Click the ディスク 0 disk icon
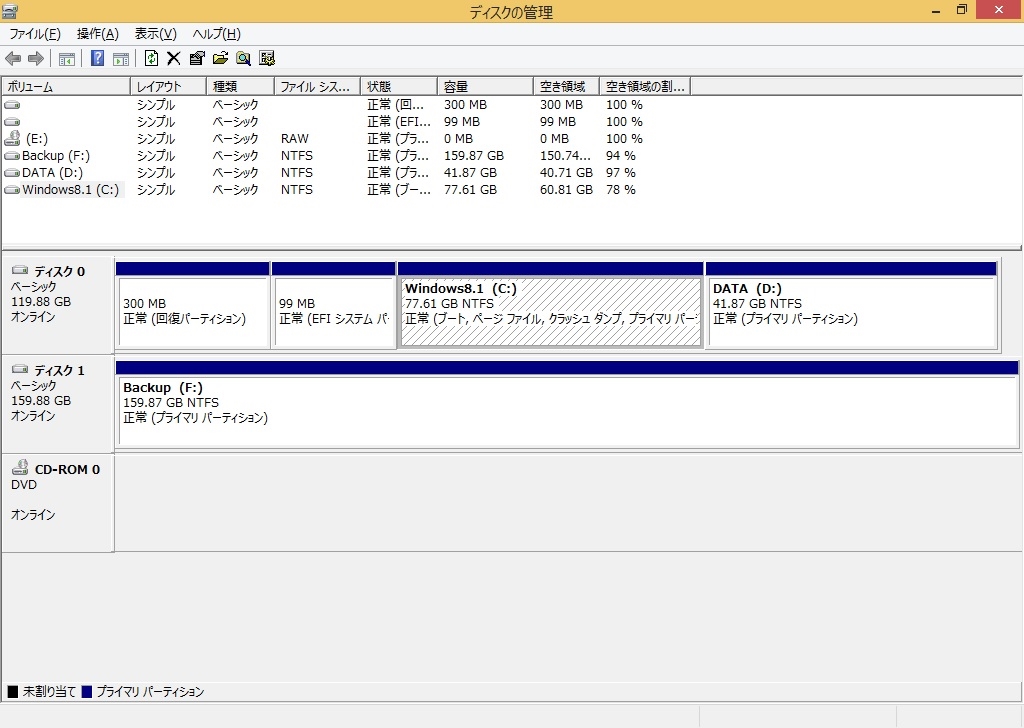Image resolution: width=1024 pixels, height=728 pixels. click(20, 270)
